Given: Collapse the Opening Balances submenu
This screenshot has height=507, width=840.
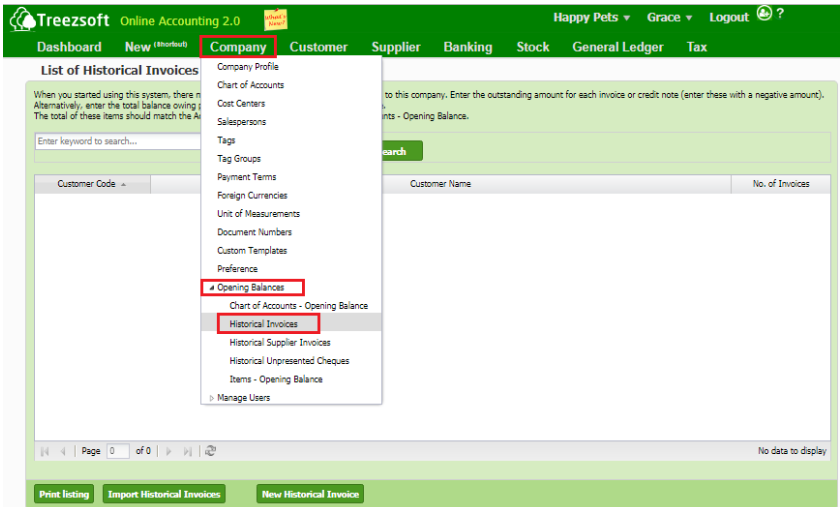Looking at the screenshot, I should (x=211, y=288).
